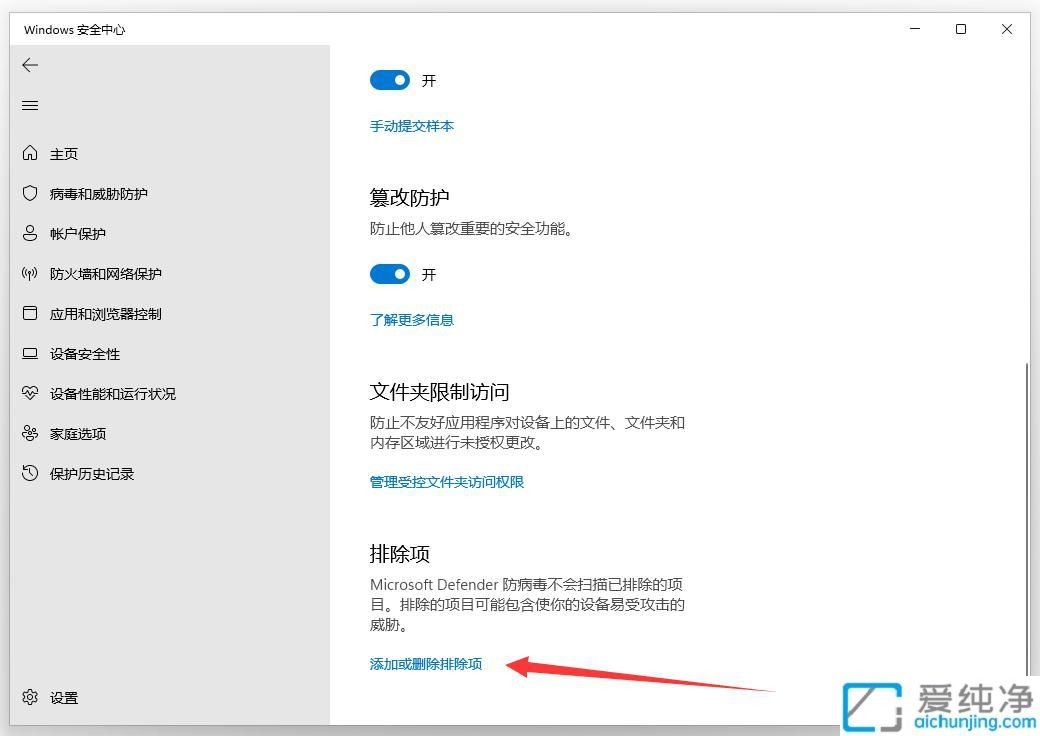The width and height of the screenshot is (1040, 736).
Task: Collapse sidebar with hamburger menu
Action: coord(30,105)
